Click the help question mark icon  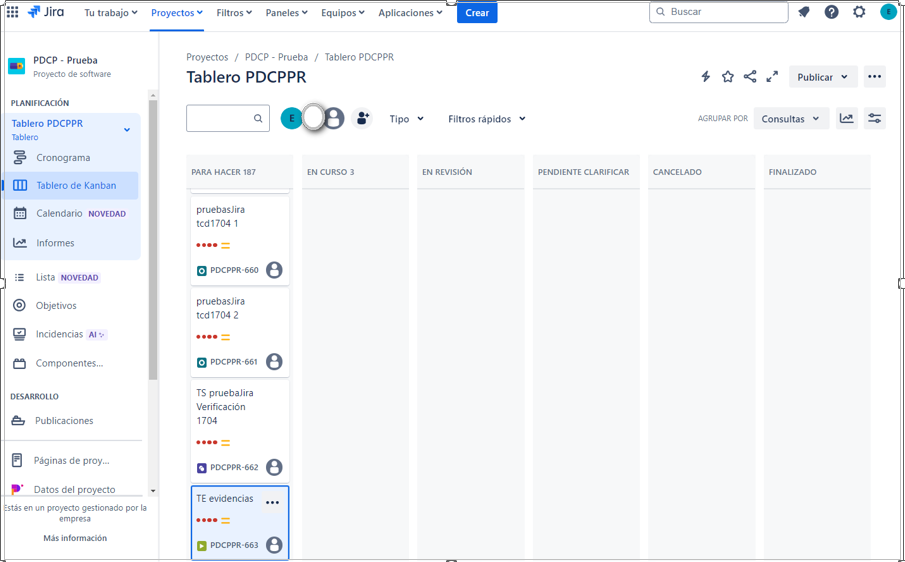[x=831, y=12]
